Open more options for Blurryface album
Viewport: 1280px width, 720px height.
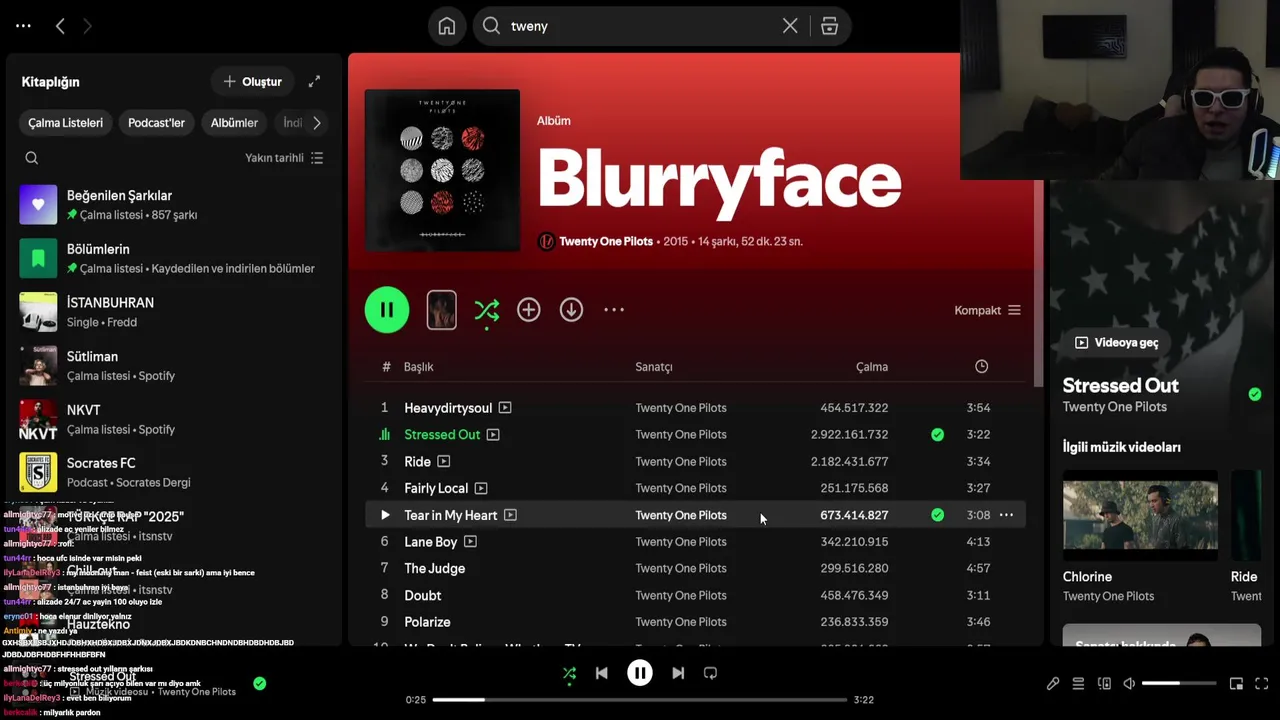(x=614, y=310)
